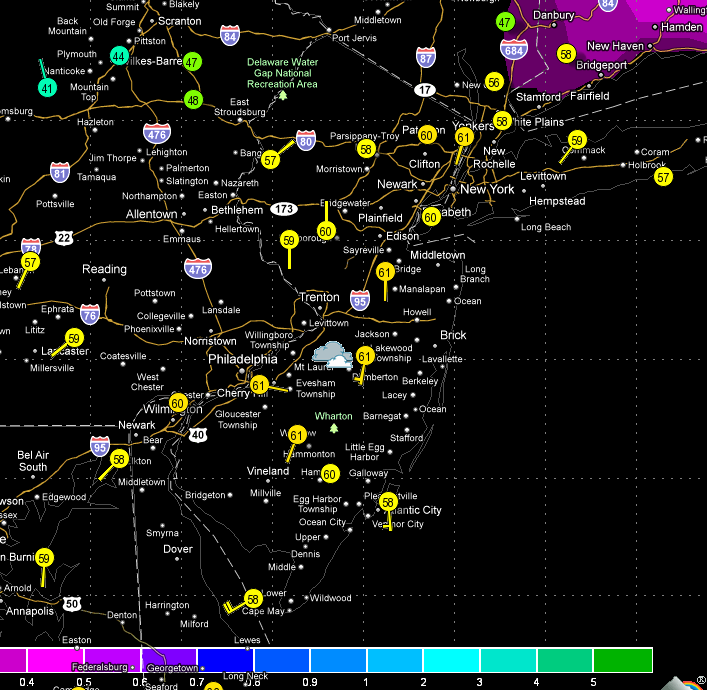Click the 58 station marker near Cape May
Viewport: 707px width, 690px height.
[253, 598]
